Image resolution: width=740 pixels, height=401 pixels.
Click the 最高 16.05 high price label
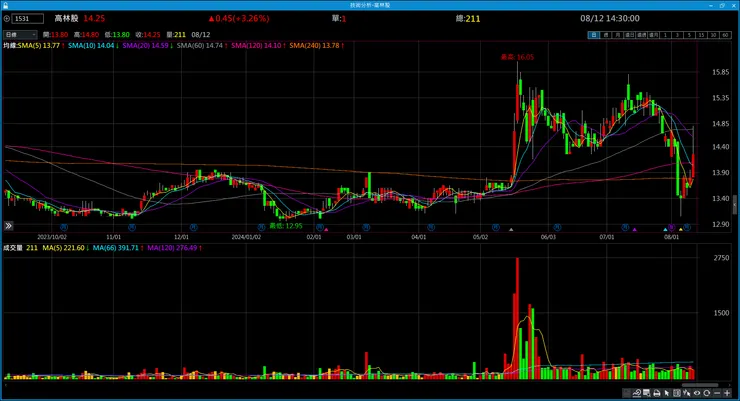tap(517, 57)
